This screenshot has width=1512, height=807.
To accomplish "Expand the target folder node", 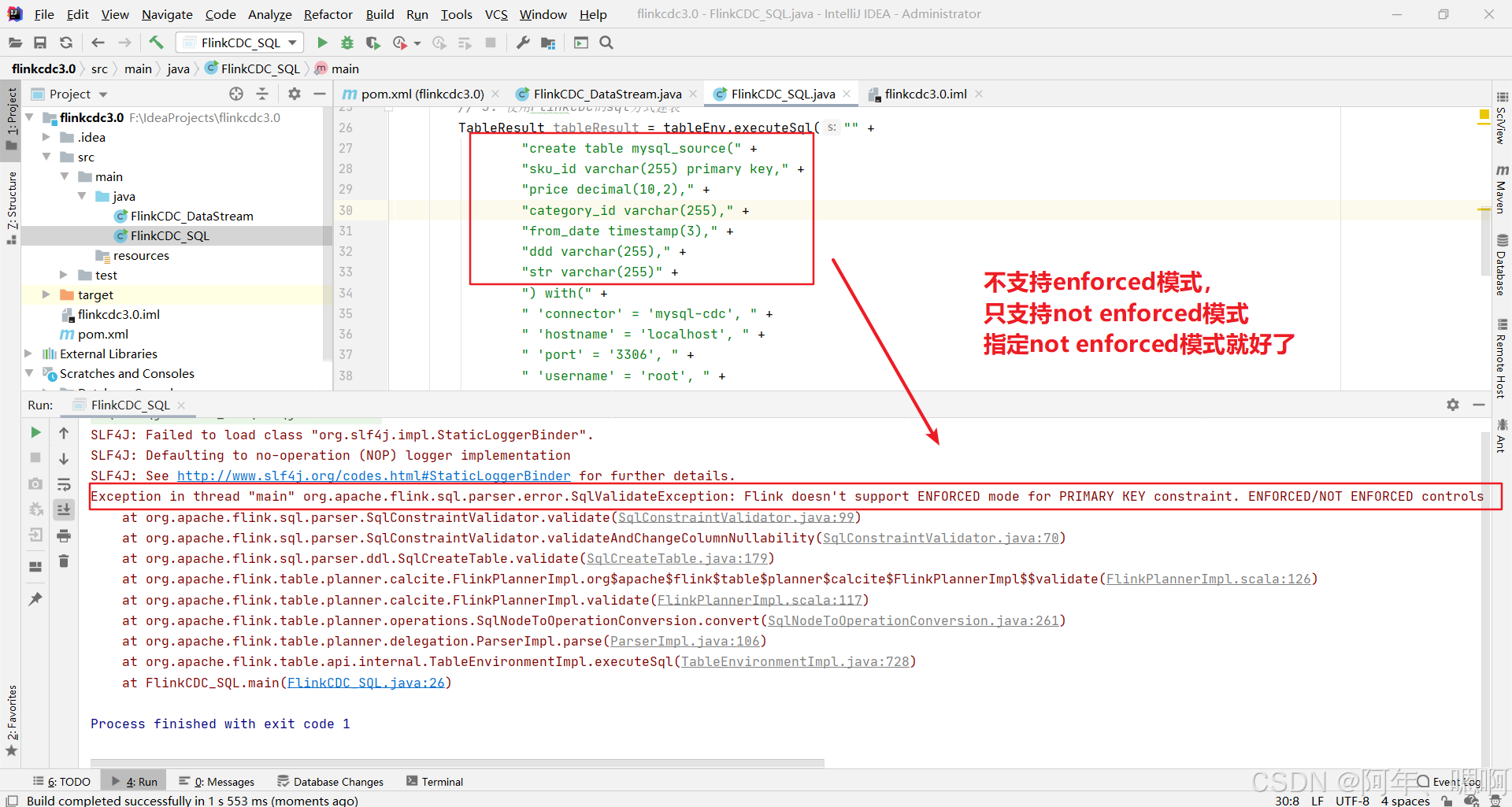I will (47, 294).
